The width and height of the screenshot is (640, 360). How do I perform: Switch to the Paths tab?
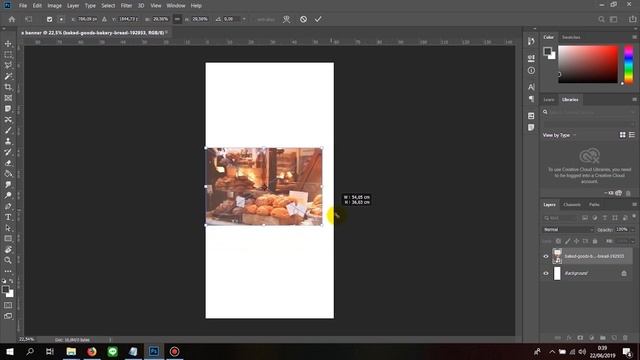pyautogui.click(x=594, y=204)
